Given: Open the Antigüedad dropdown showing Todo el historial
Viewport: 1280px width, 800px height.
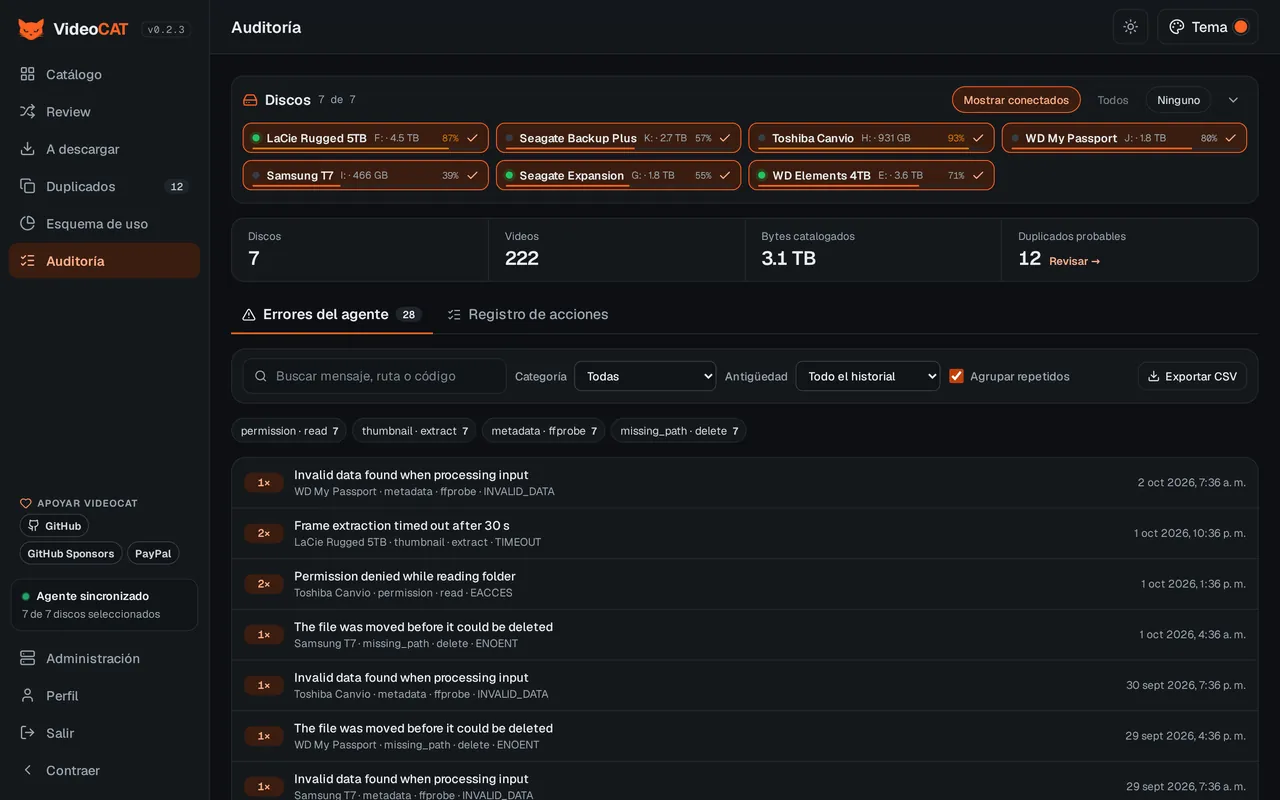Looking at the screenshot, I should coord(868,376).
